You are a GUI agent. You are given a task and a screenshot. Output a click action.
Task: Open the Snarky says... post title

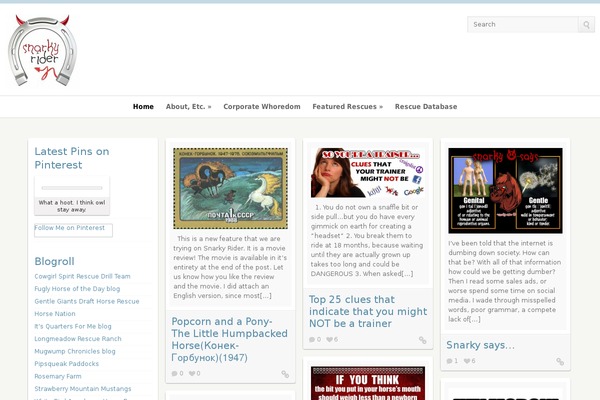coord(480,345)
